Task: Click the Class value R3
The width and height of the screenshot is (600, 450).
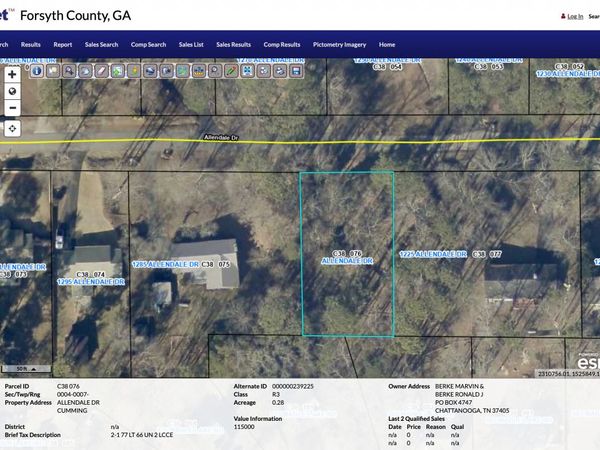Action: (276, 394)
